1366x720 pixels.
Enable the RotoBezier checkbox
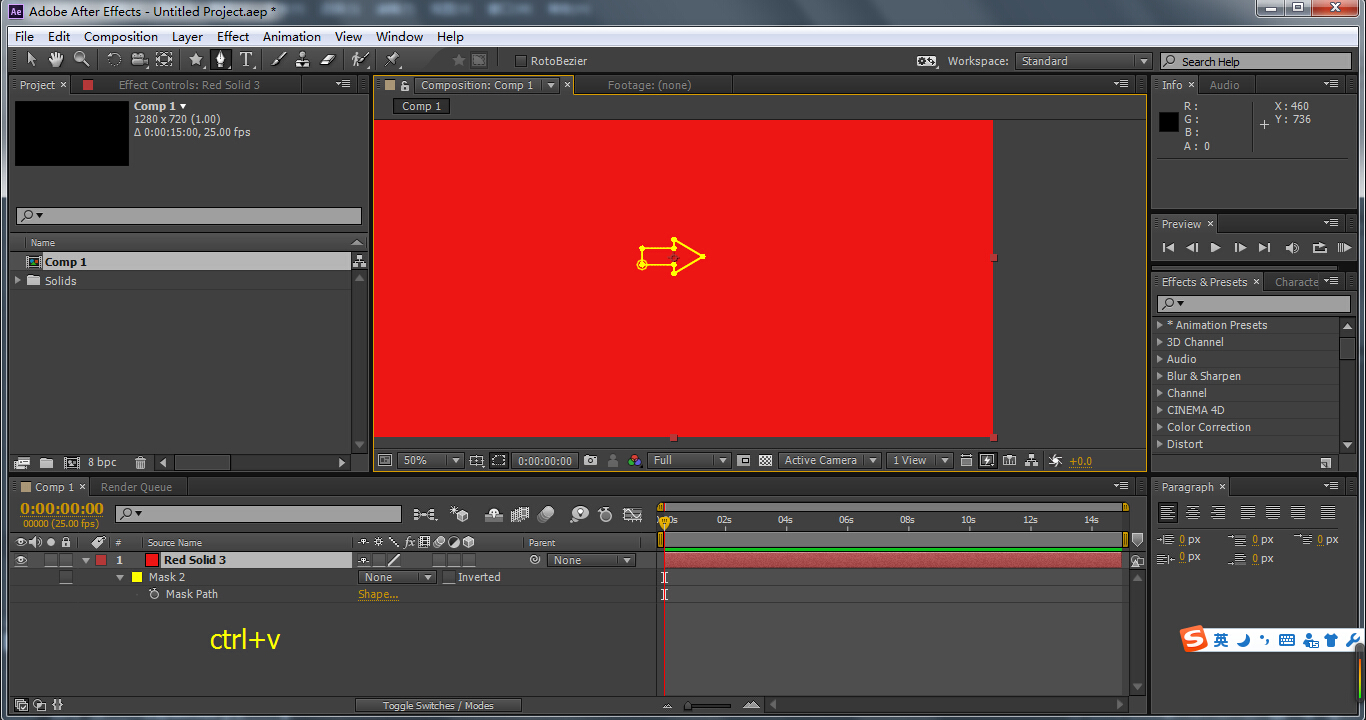(x=520, y=61)
